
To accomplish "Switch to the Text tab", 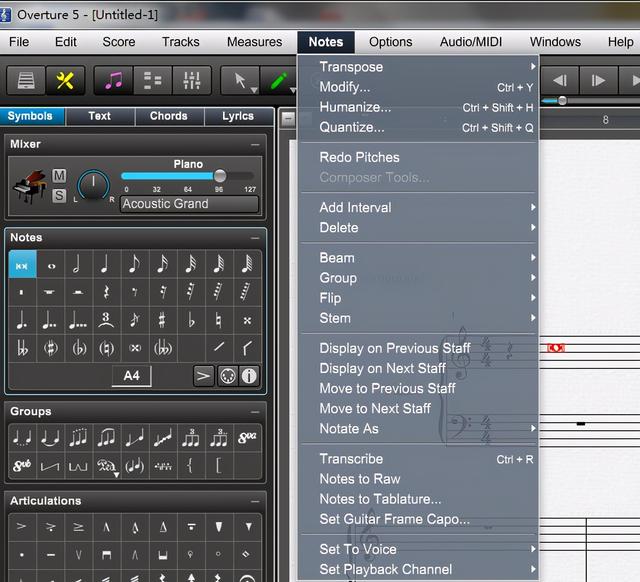I will point(100,116).
